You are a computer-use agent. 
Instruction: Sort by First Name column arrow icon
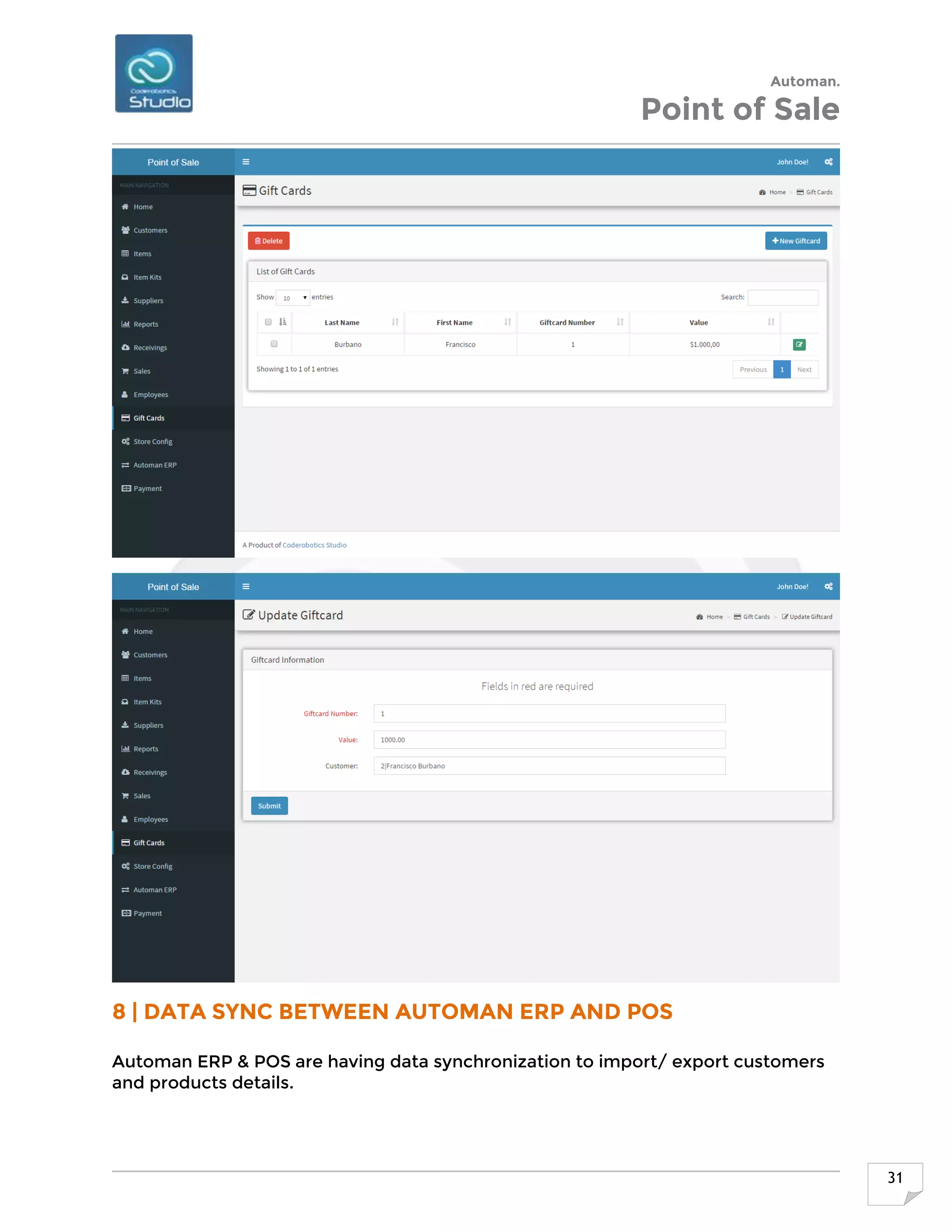[x=508, y=322]
